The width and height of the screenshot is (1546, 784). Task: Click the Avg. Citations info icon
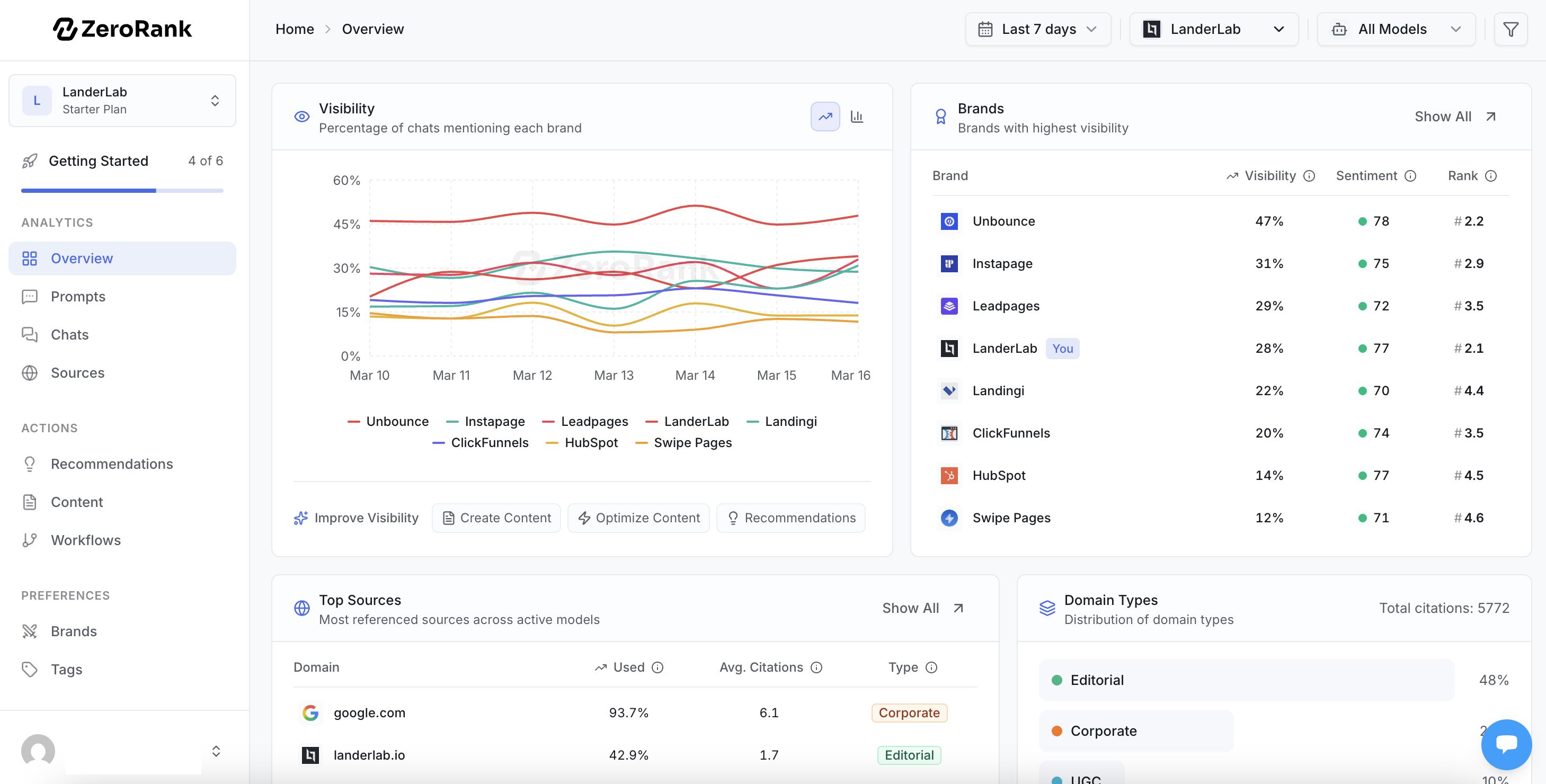(x=816, y=667)
